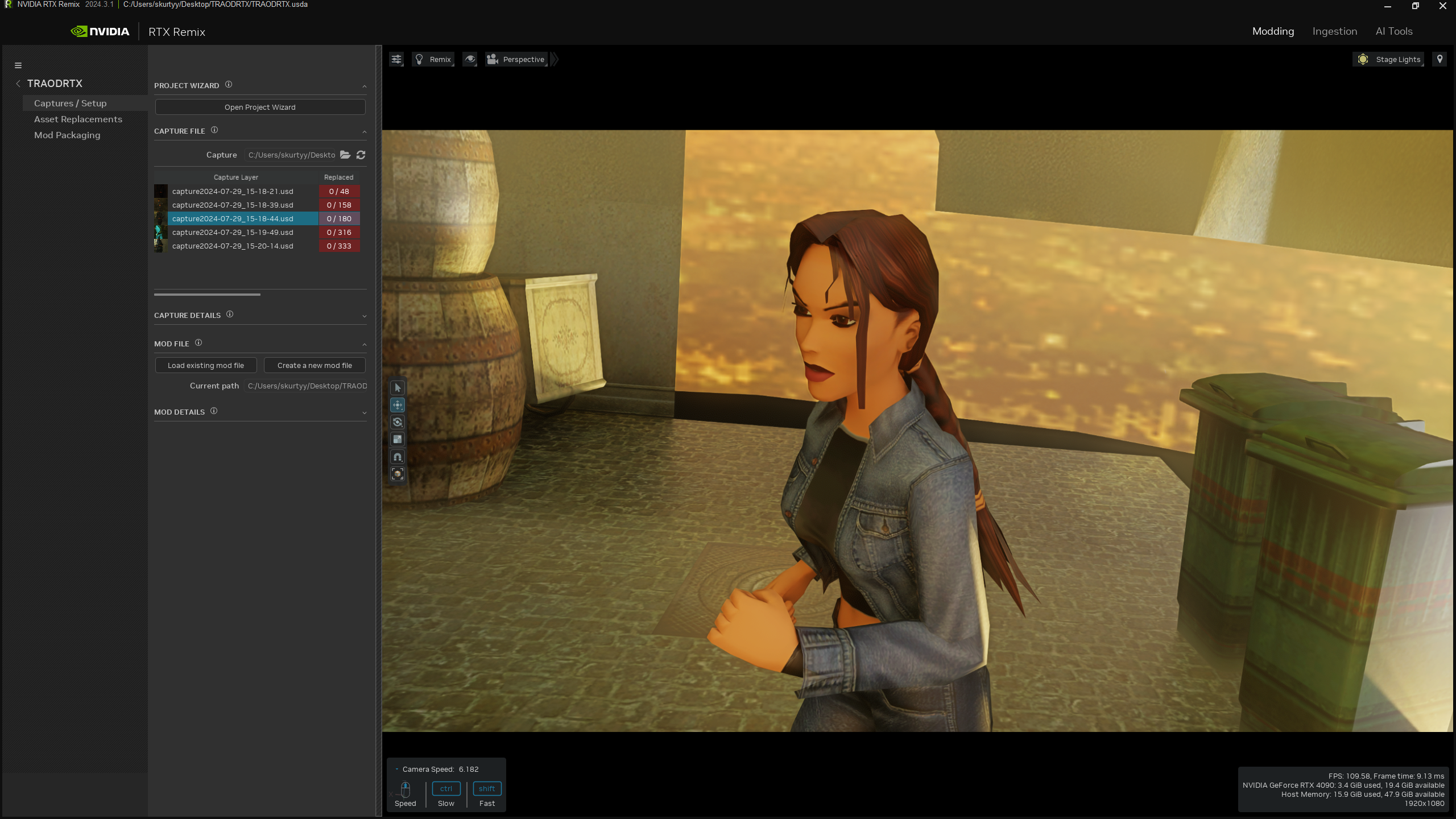Click thumbnail of capture 15-19-49
The image size is (1456, 819).
tap(161, 232)
